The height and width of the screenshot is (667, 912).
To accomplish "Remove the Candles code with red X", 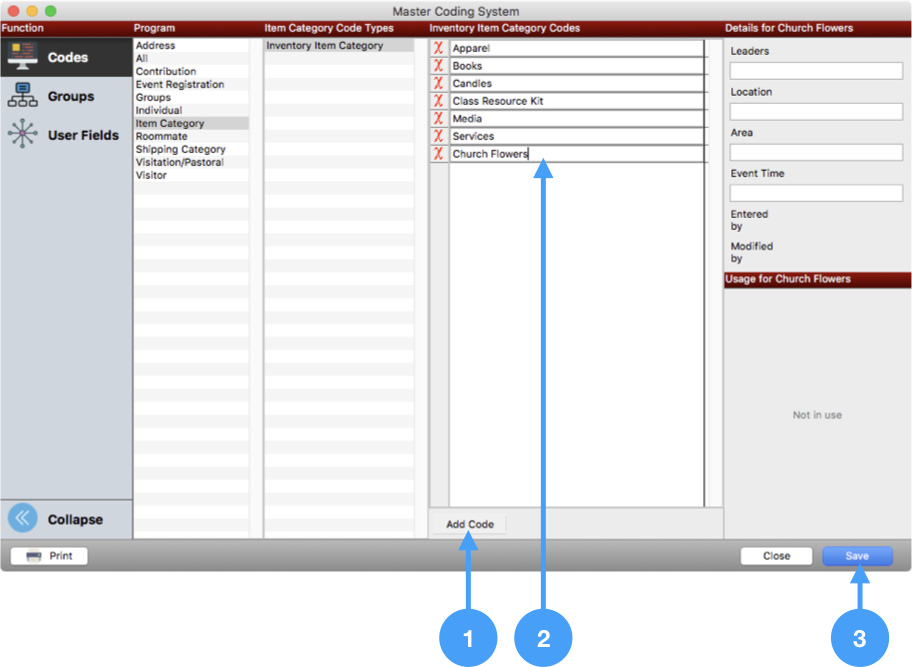I will tap(438, 83).
